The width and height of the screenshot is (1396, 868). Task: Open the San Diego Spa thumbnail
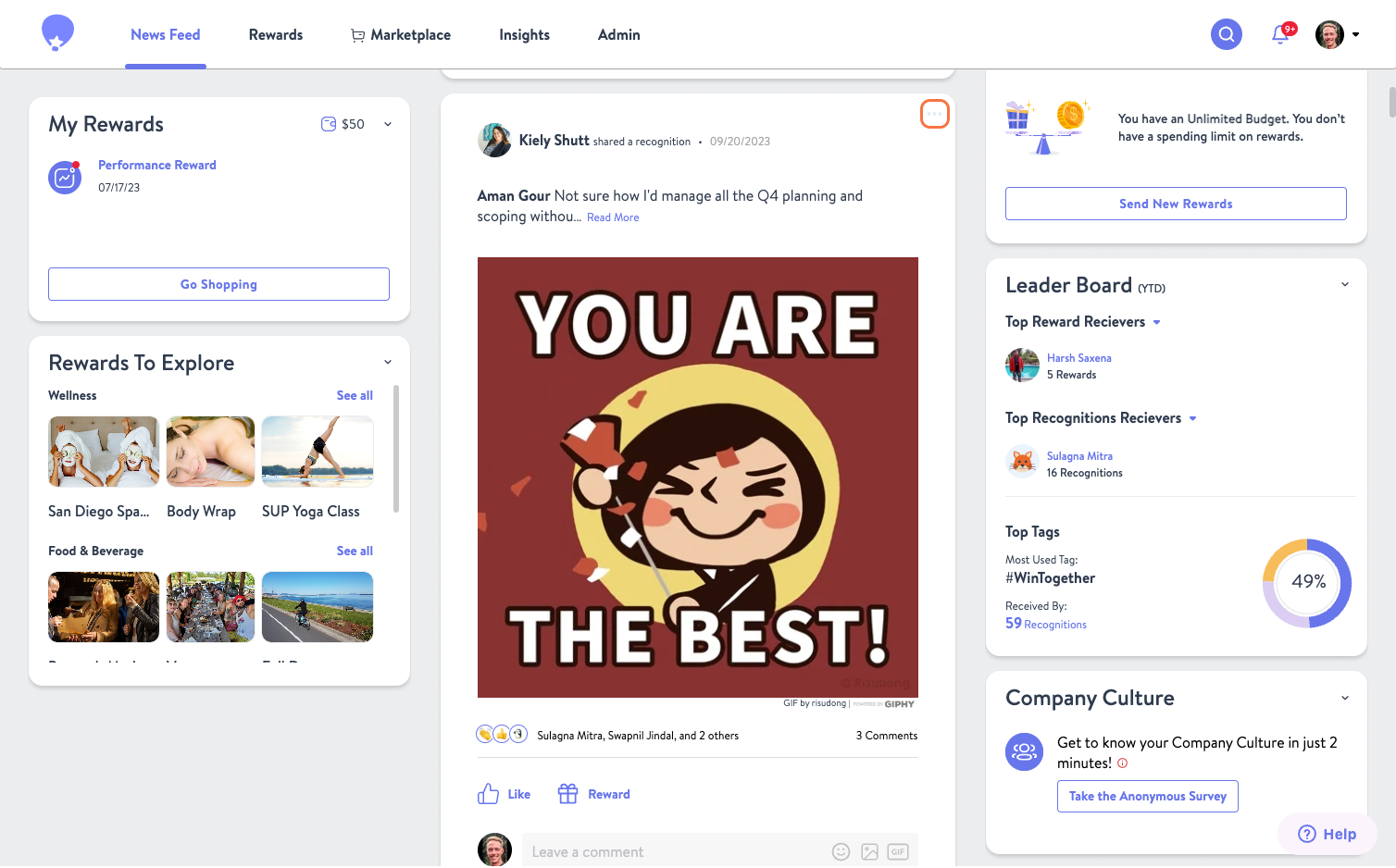tap(104, 452)
